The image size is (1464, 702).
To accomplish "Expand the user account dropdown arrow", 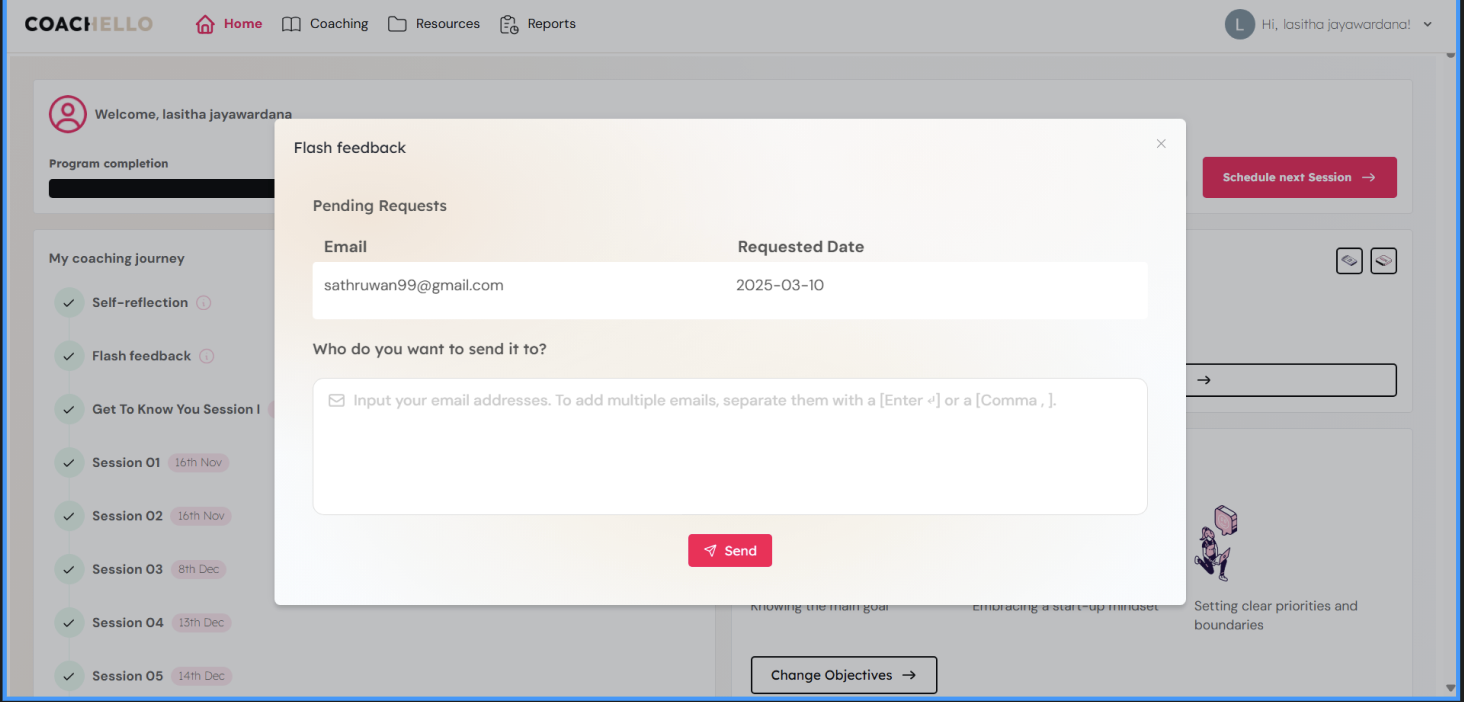I will (x=1427, y=25).
